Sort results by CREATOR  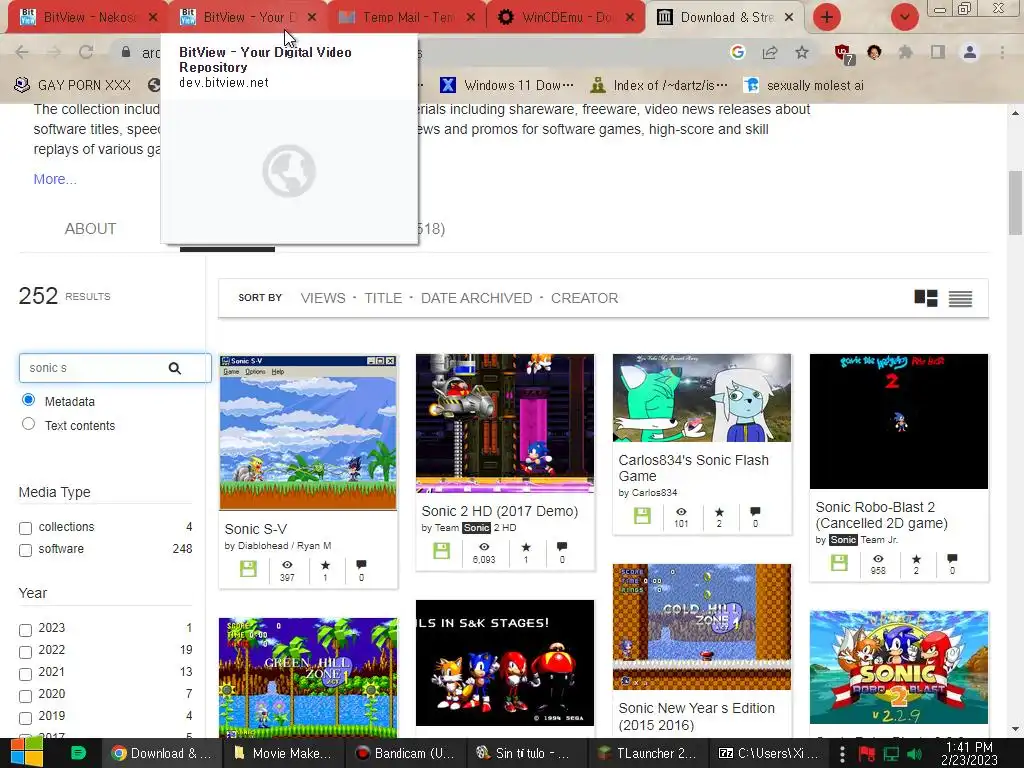click(x=584, y=298)
